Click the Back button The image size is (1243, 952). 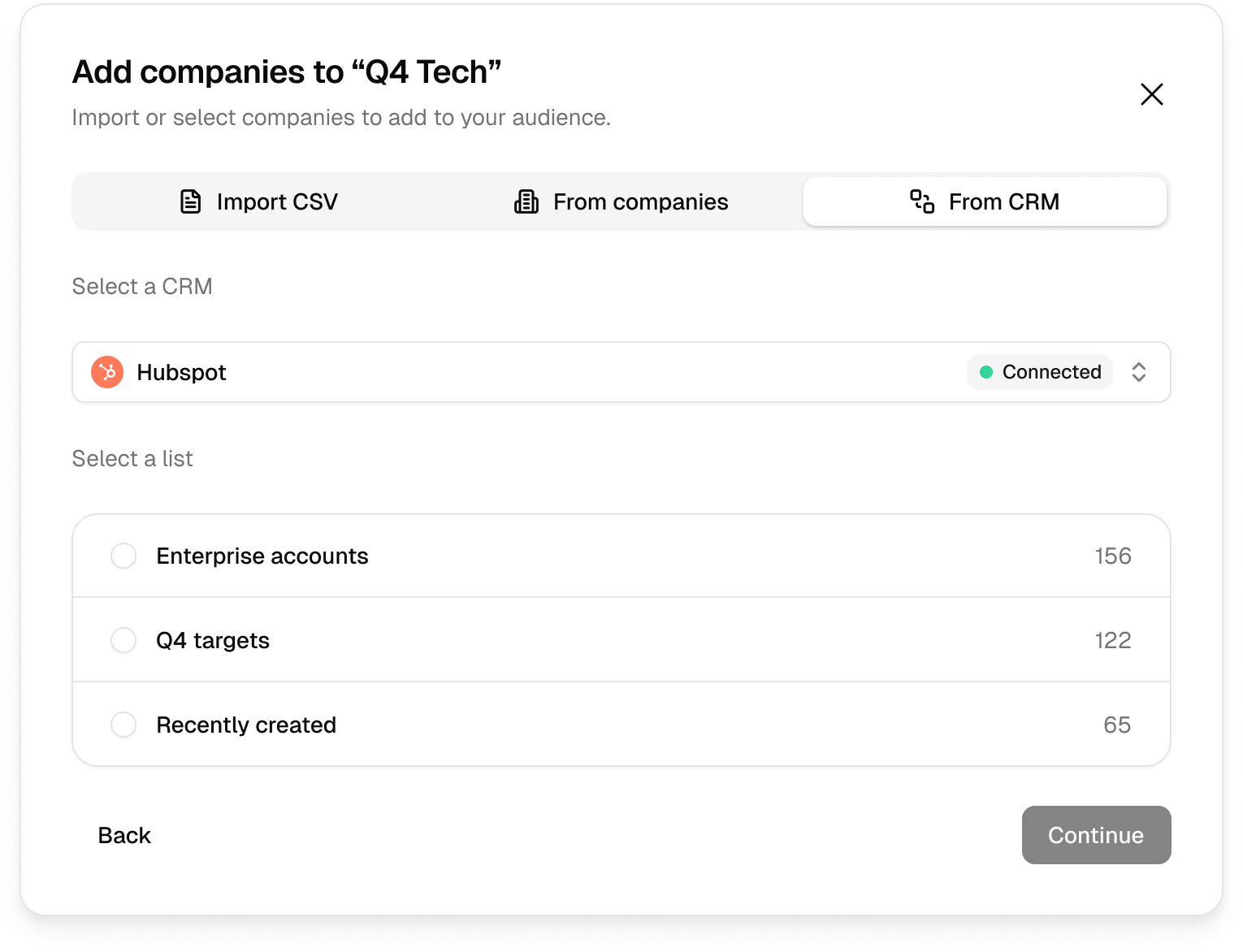(x=124, y=835)
